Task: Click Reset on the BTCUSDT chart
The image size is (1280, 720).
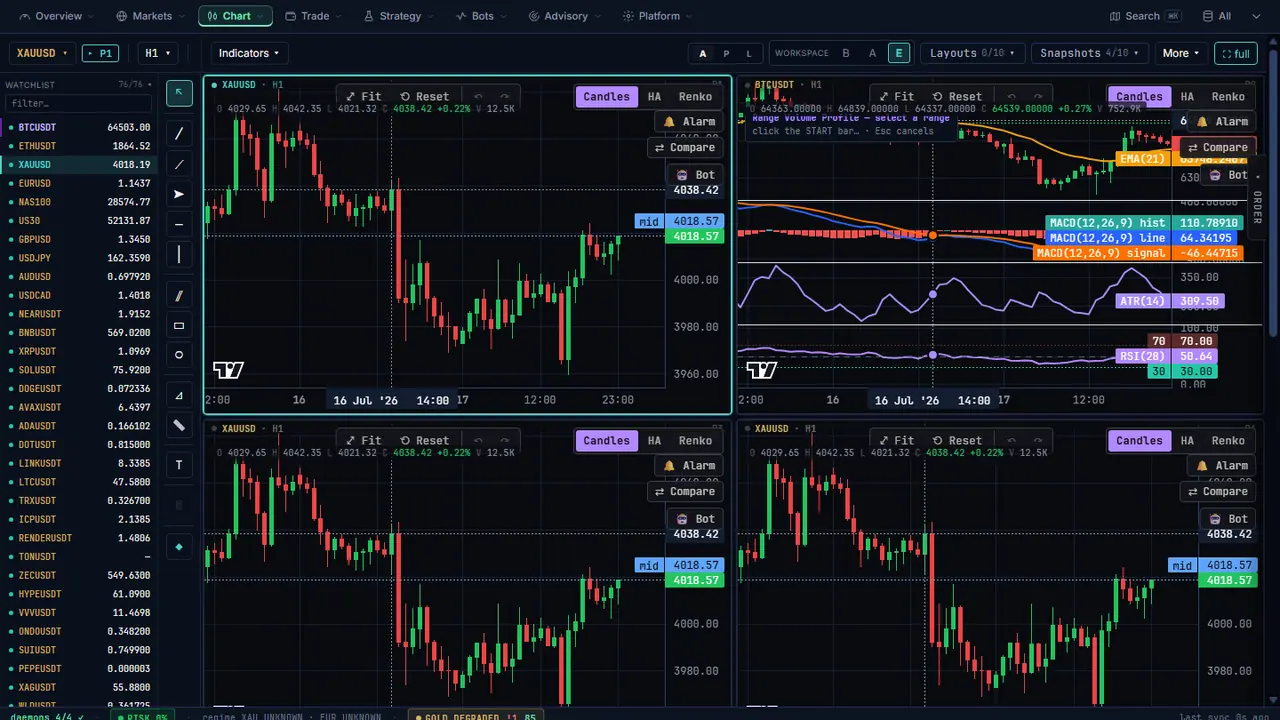Action: coord(957,97)
